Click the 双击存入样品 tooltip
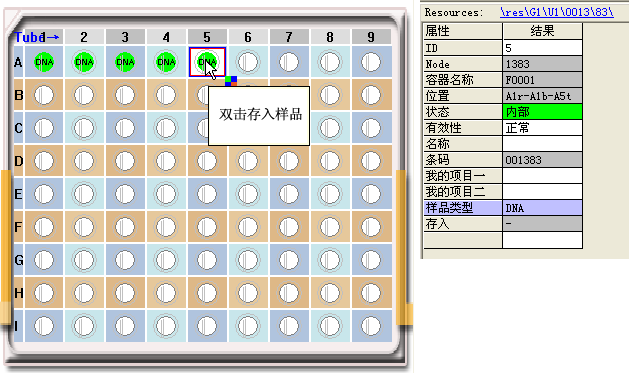This screenshot has height=373, width=639. click(259, 116)
